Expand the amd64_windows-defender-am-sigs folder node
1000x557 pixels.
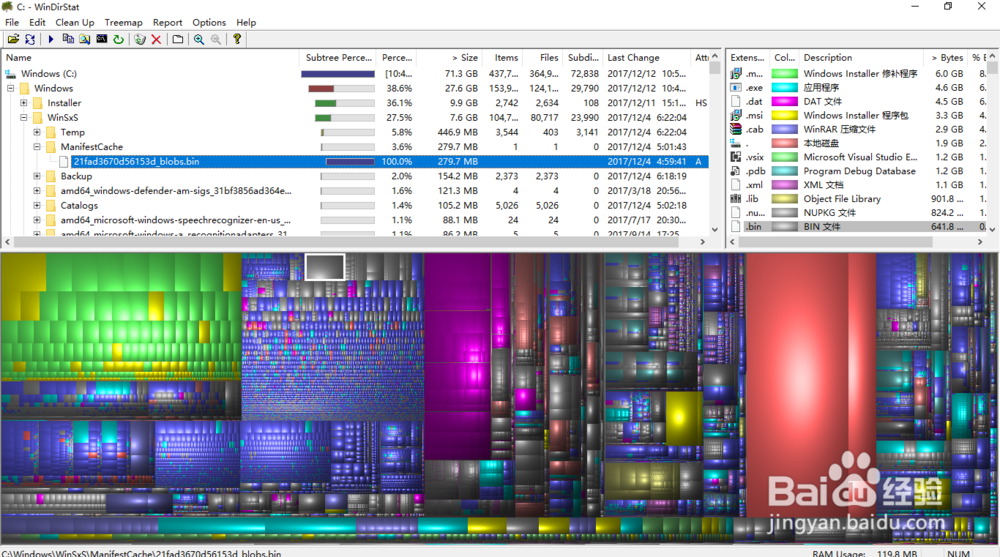pyautogui.click(x=37, y=191)
